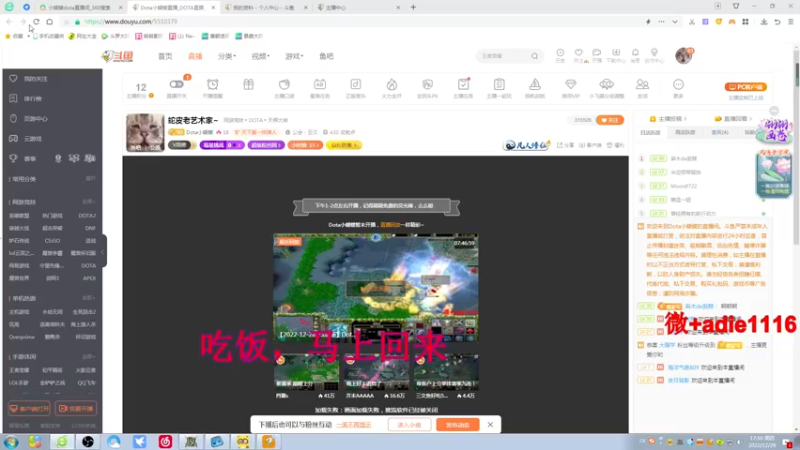Open the PK shield icon in toolbar
Viewport: 800px width, 450px height.
pos(428,85)
